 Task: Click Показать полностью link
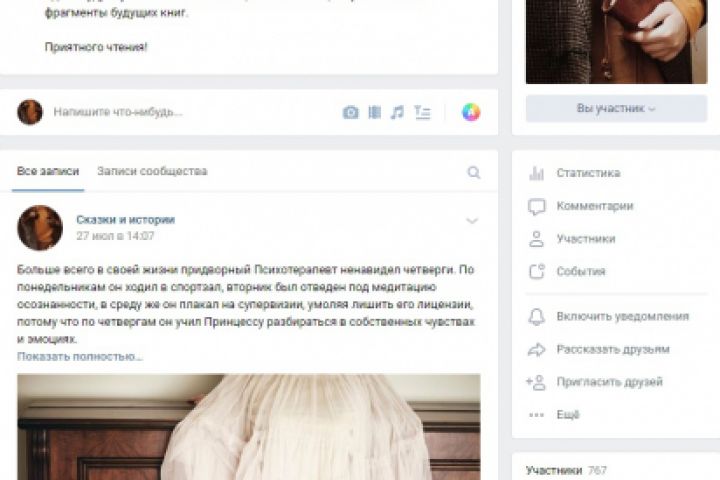coord(80,356)
